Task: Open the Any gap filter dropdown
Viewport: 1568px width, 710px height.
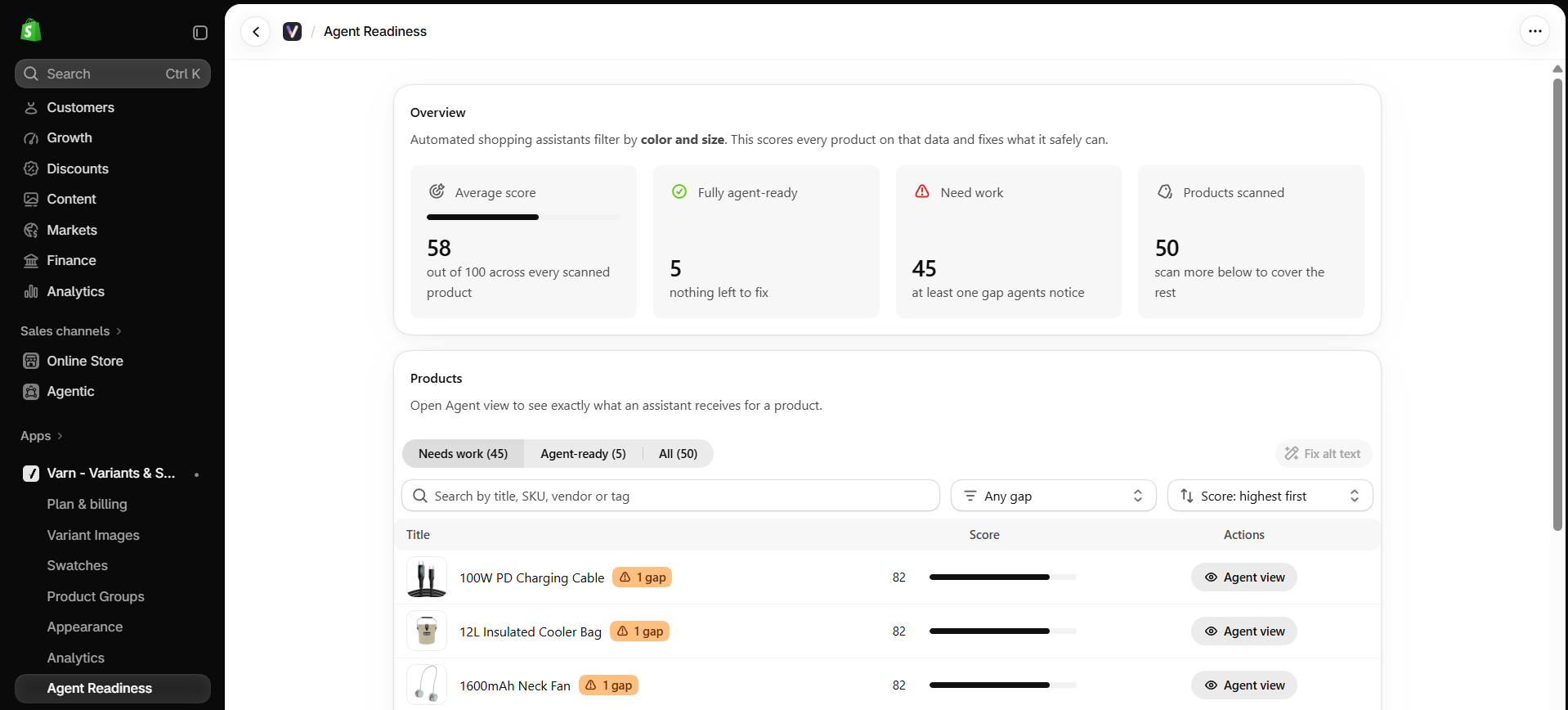Action: (x=1053, y=496)
